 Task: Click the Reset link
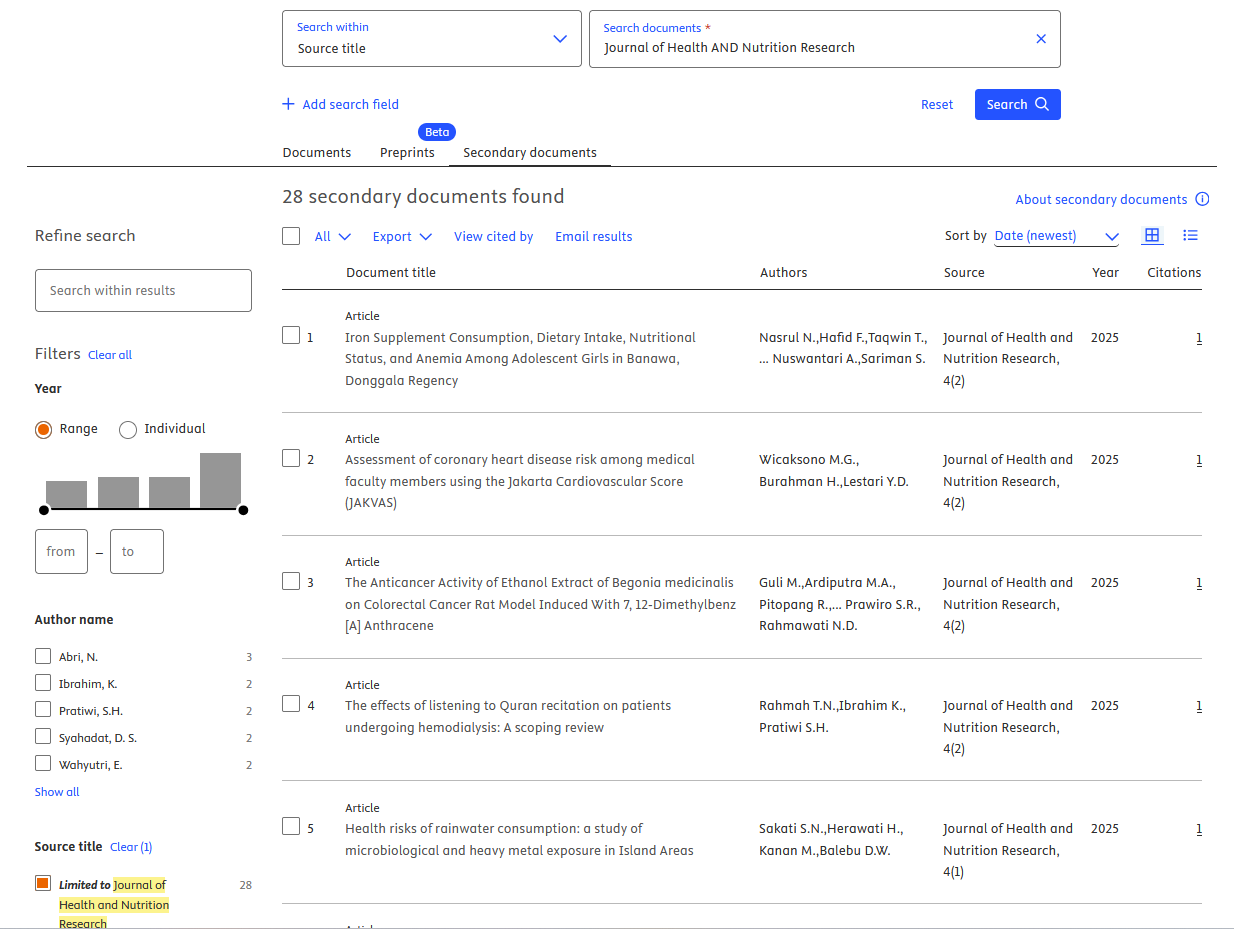(937, 104)
